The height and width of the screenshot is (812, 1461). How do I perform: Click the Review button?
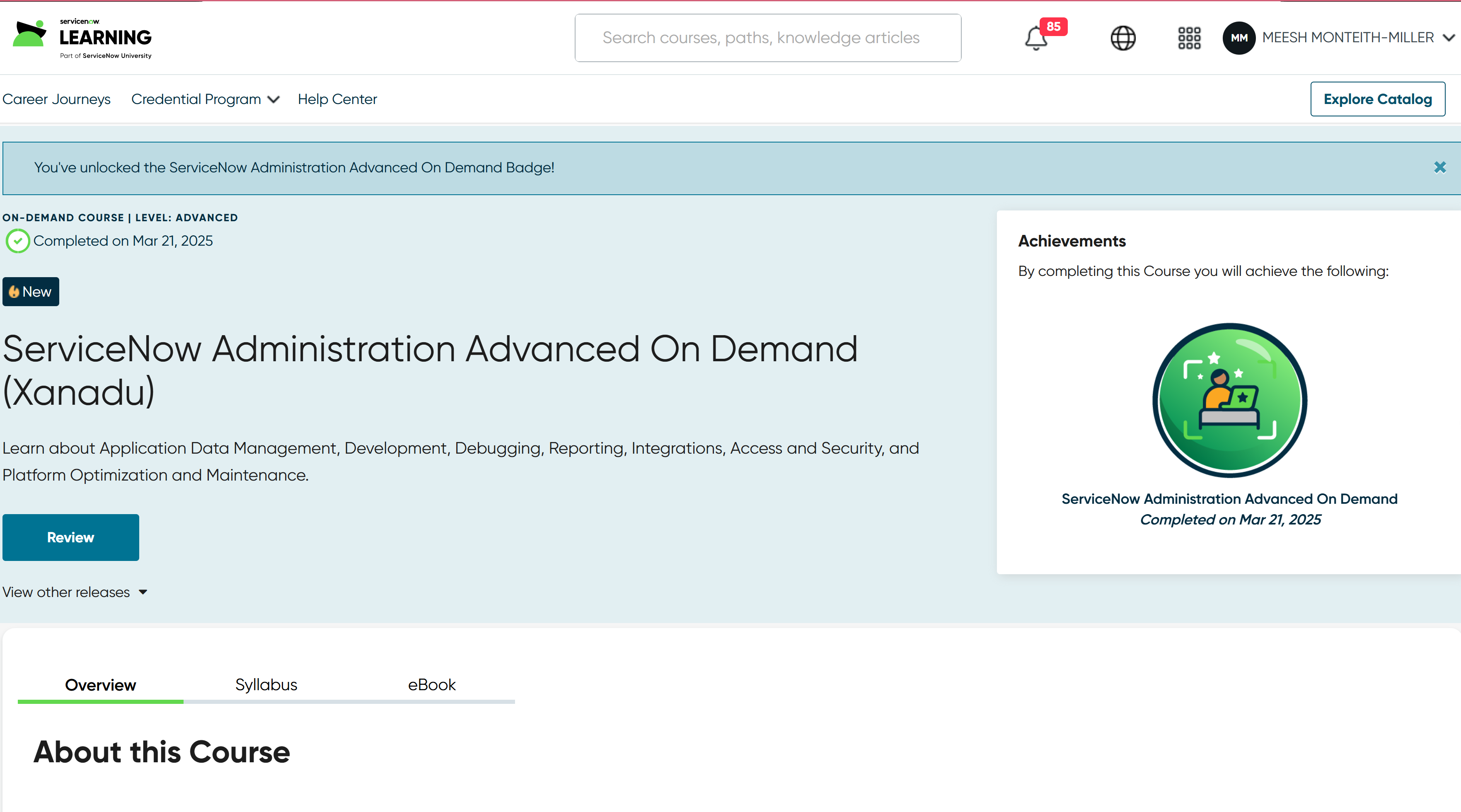70,537
